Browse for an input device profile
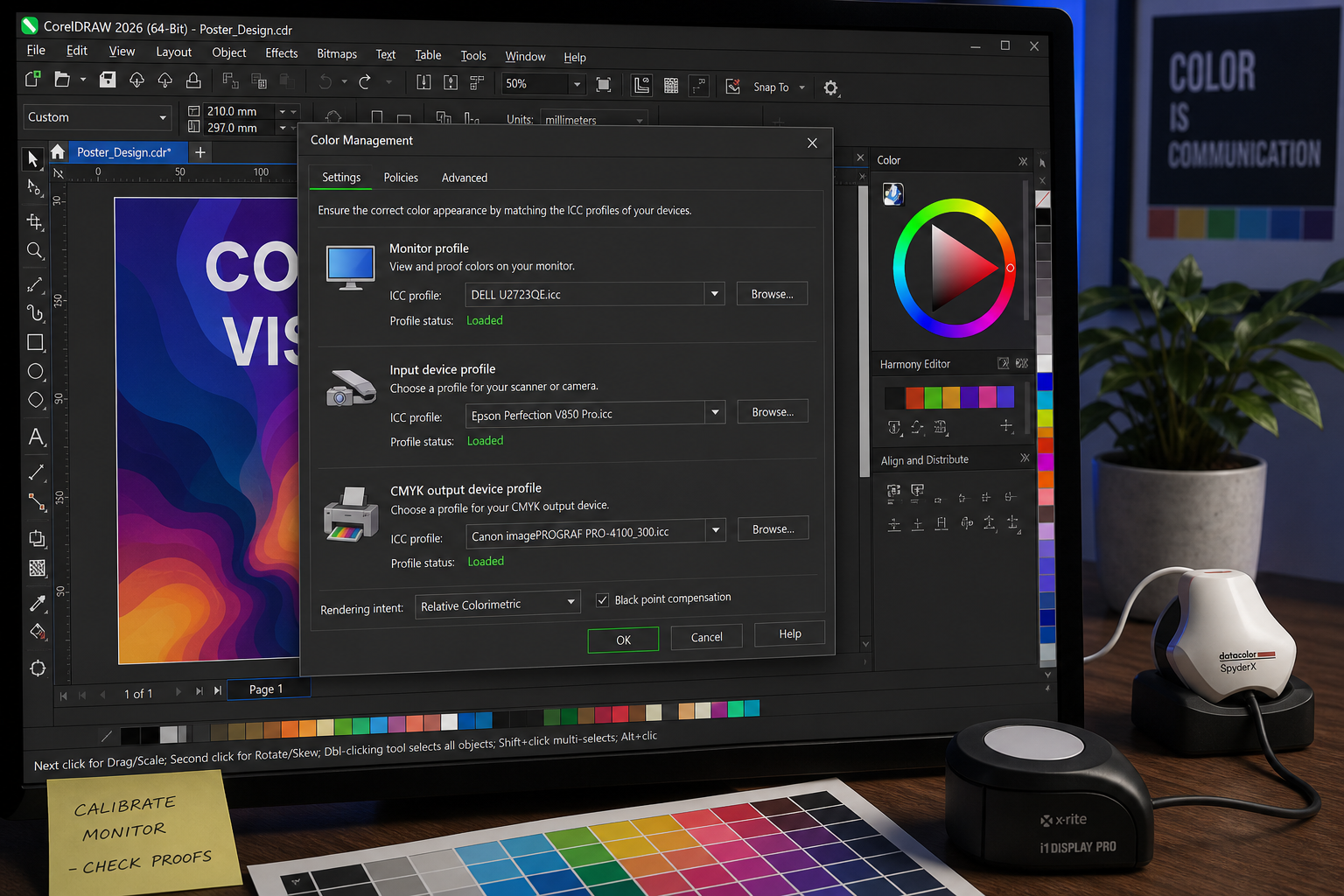Image resolution: width=1344 pixels, height=896 pixels. (773, 412)
